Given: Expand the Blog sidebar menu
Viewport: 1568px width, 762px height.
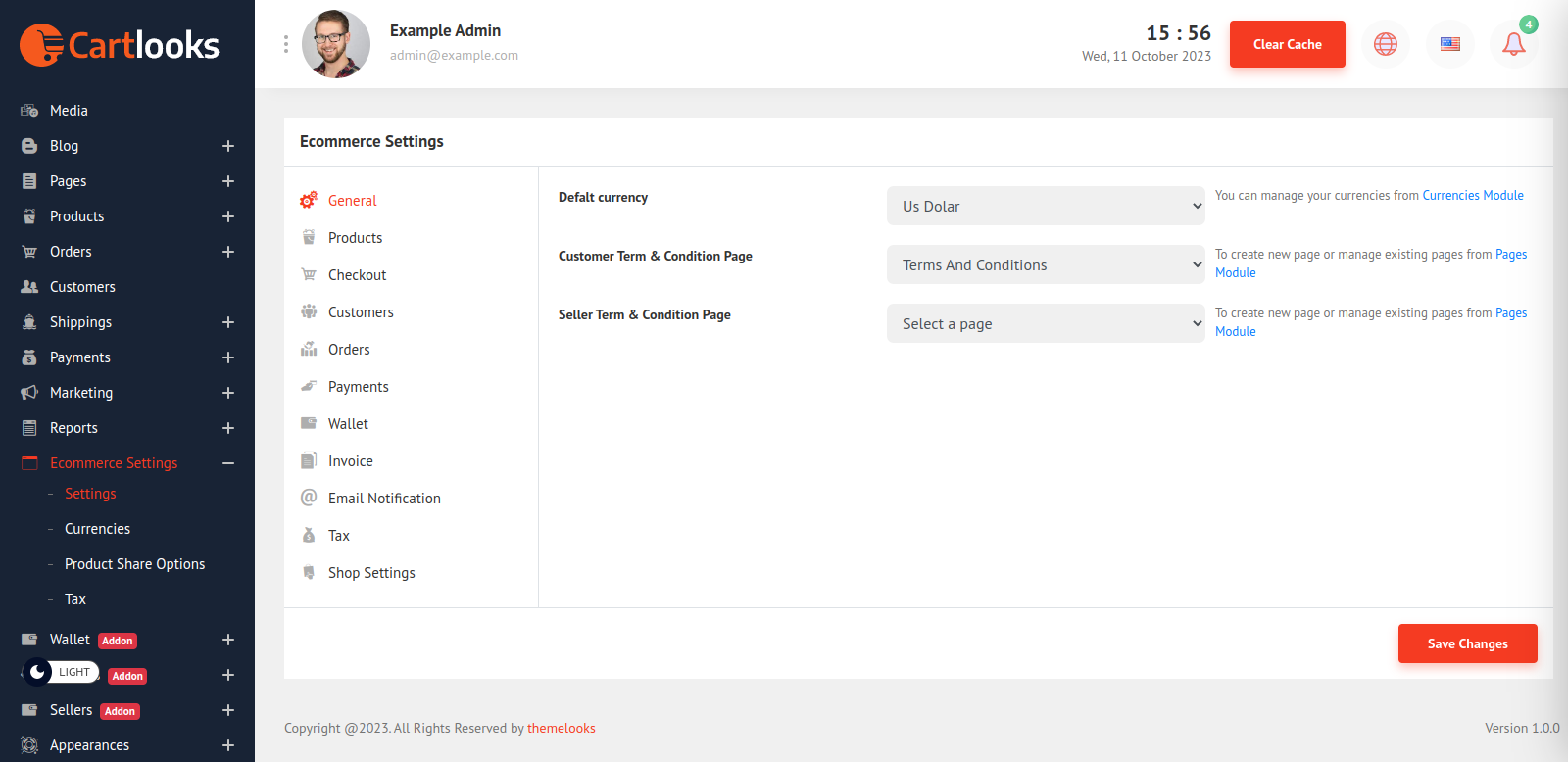Looking at the screenshot, I should 228,146.
